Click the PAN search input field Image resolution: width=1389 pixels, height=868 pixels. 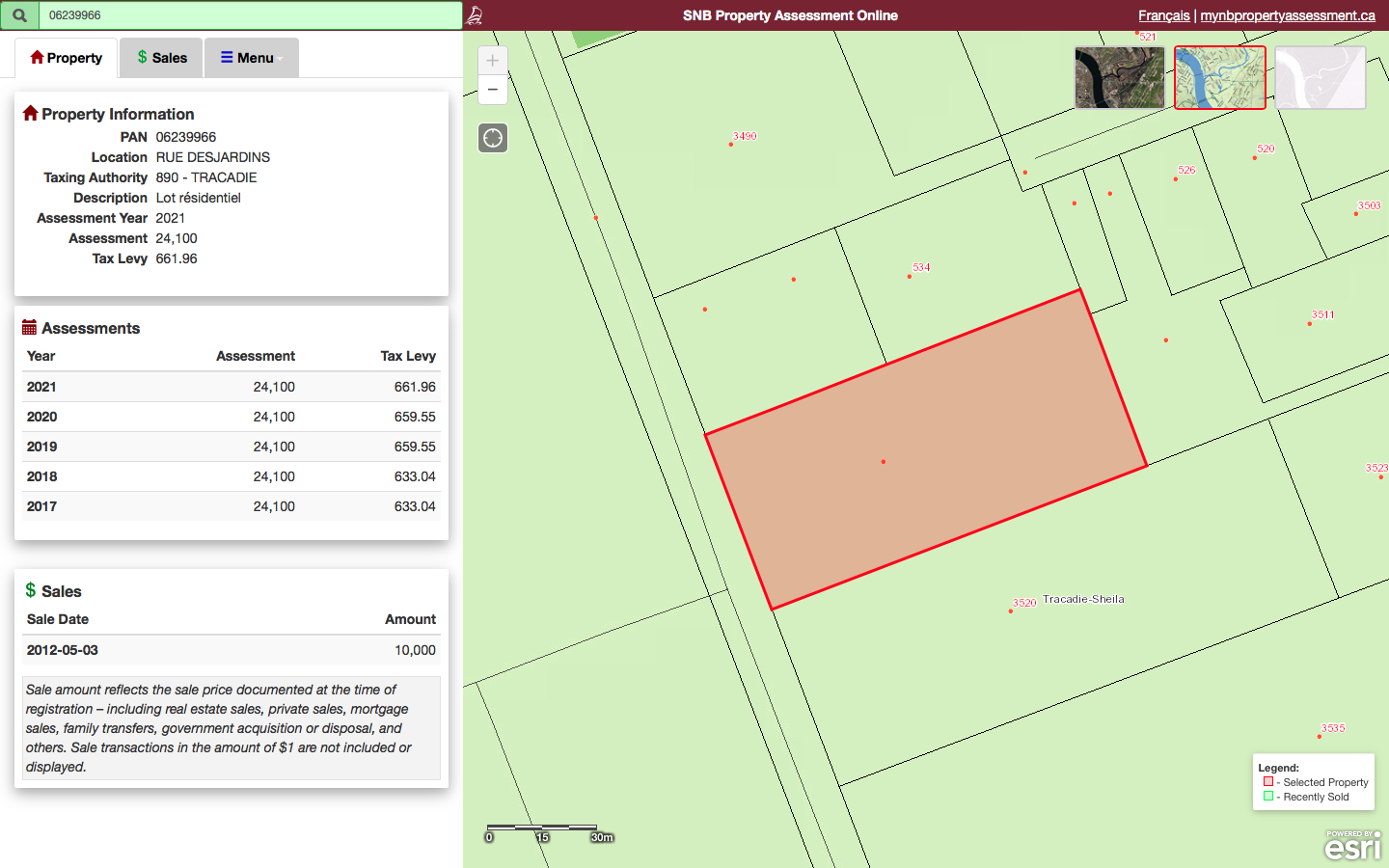(x=251, y=15)
